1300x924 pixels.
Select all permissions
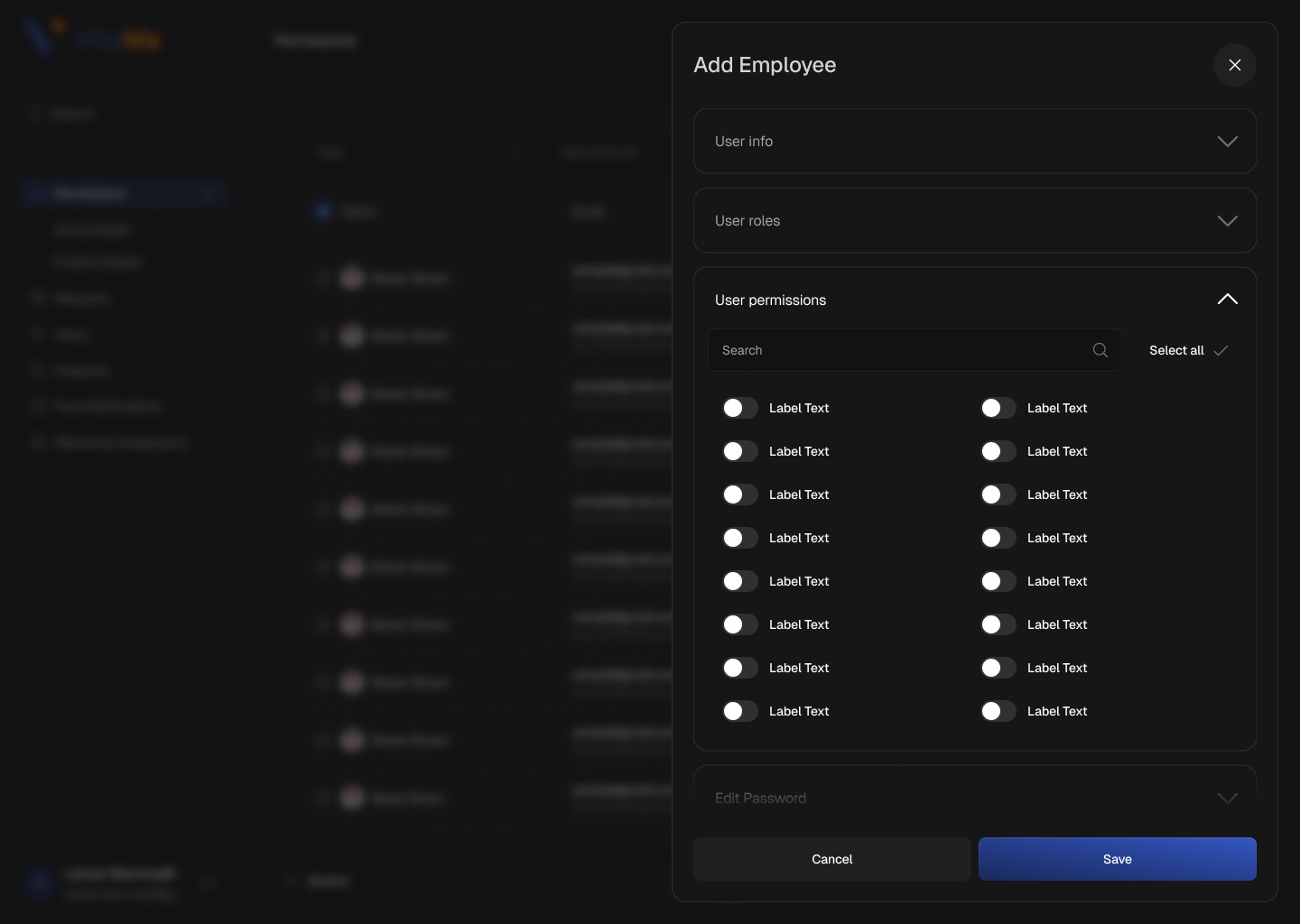click(1188, 350)
